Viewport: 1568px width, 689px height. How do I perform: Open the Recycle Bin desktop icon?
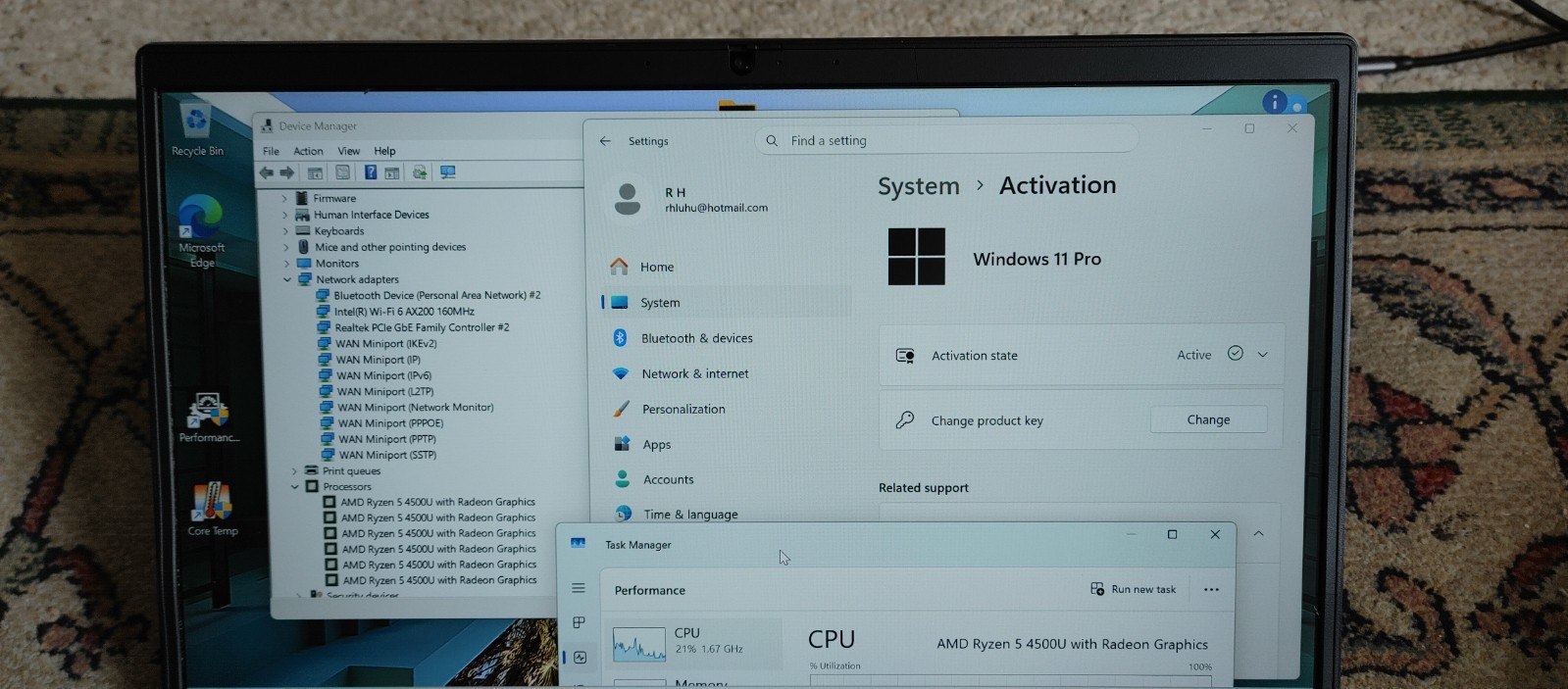[x=197, y=127]
